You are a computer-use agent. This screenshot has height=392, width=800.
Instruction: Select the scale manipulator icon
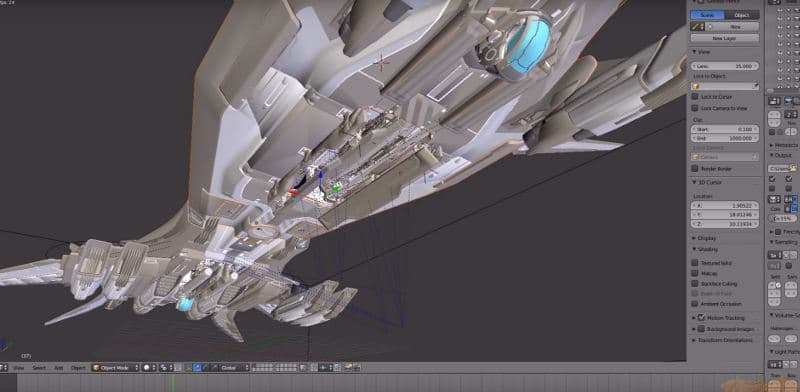pyautogui.click(x=214, y=368)
